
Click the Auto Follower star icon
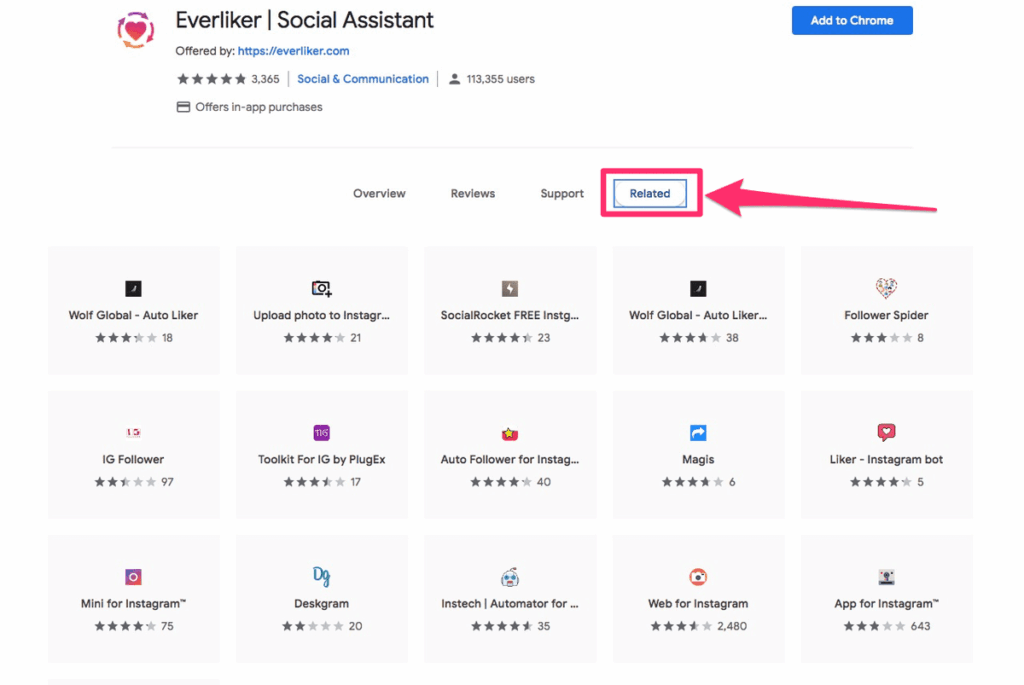click(510, 432)
